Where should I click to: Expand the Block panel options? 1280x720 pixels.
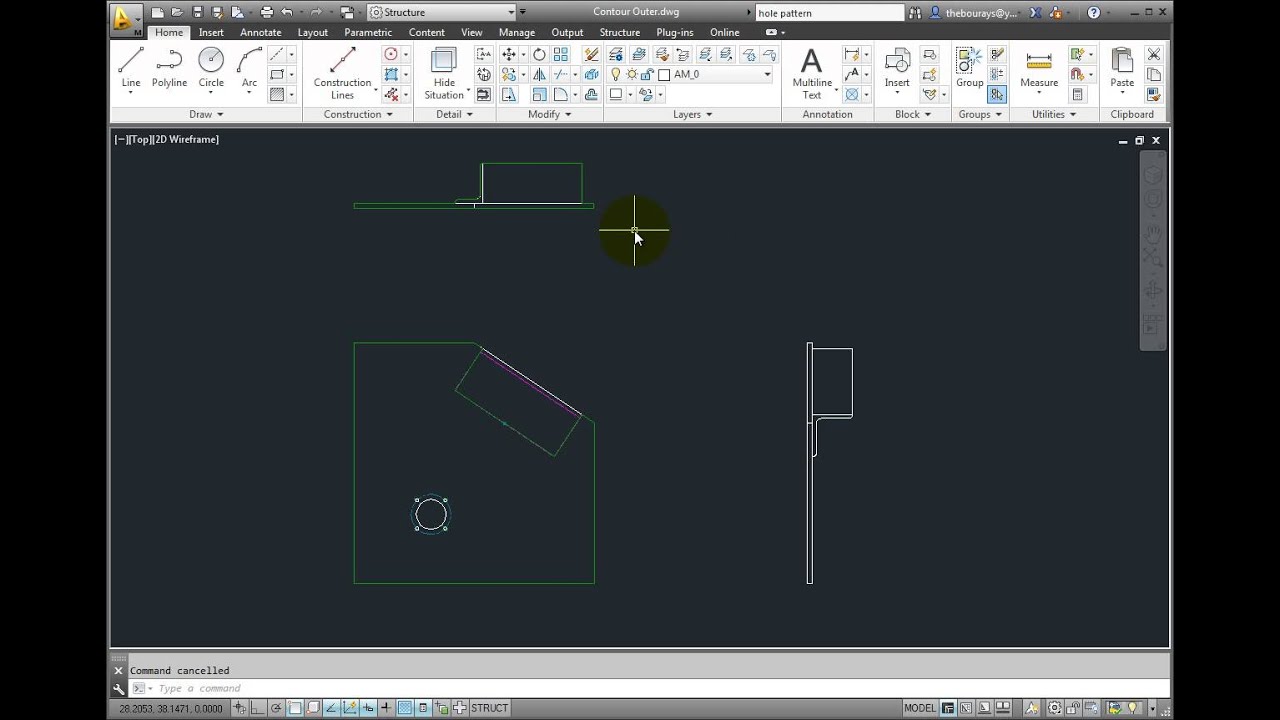(912, 114)
